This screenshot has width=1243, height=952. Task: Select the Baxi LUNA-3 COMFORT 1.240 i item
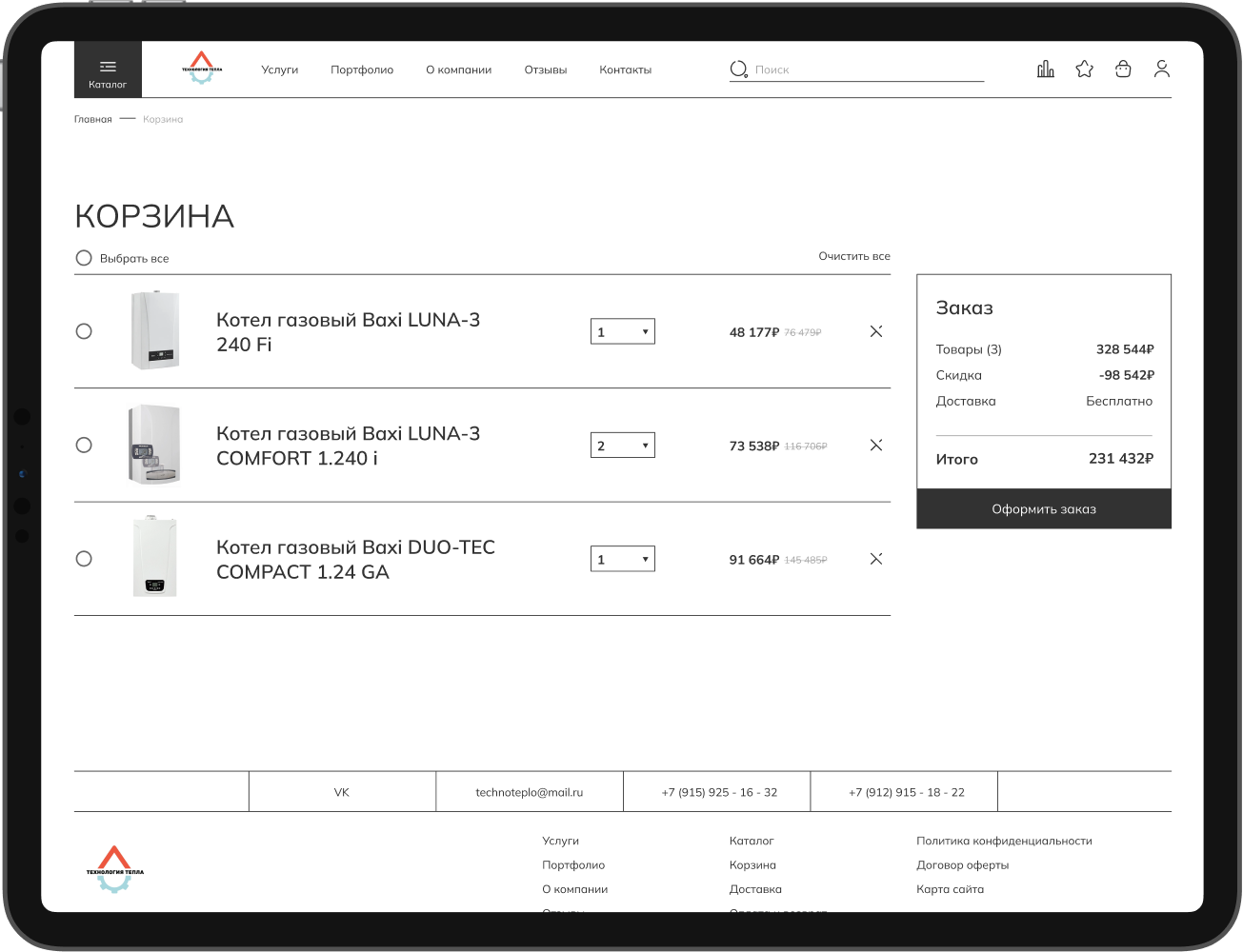(84, 445)
